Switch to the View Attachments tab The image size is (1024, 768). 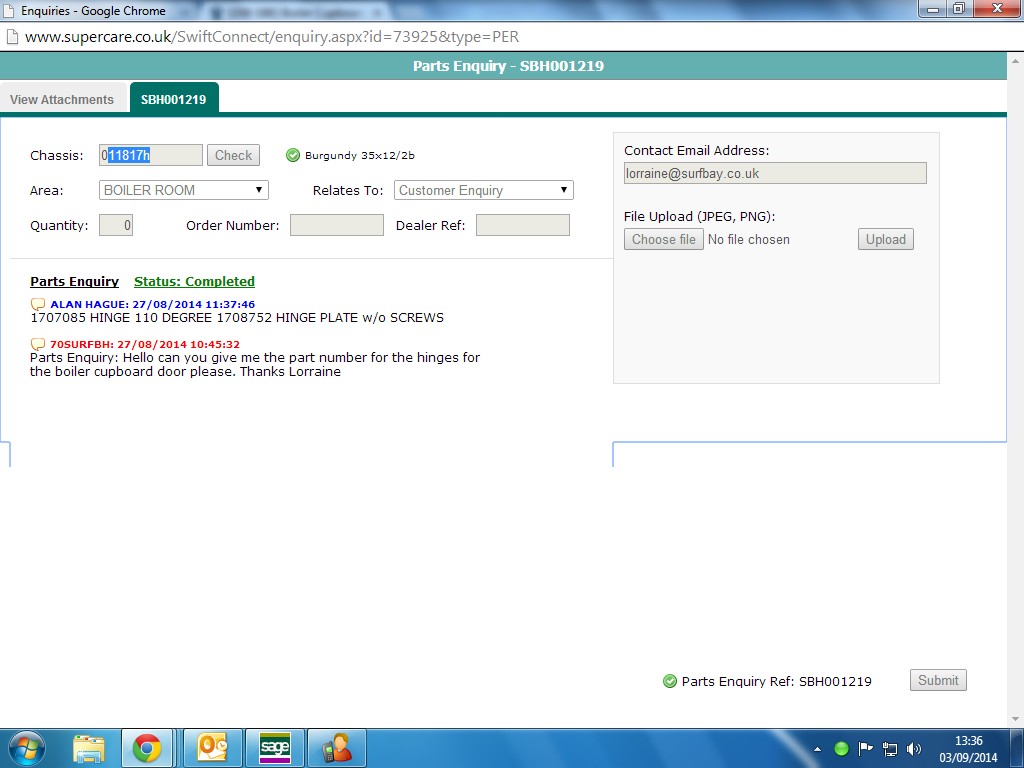point(62,100)
